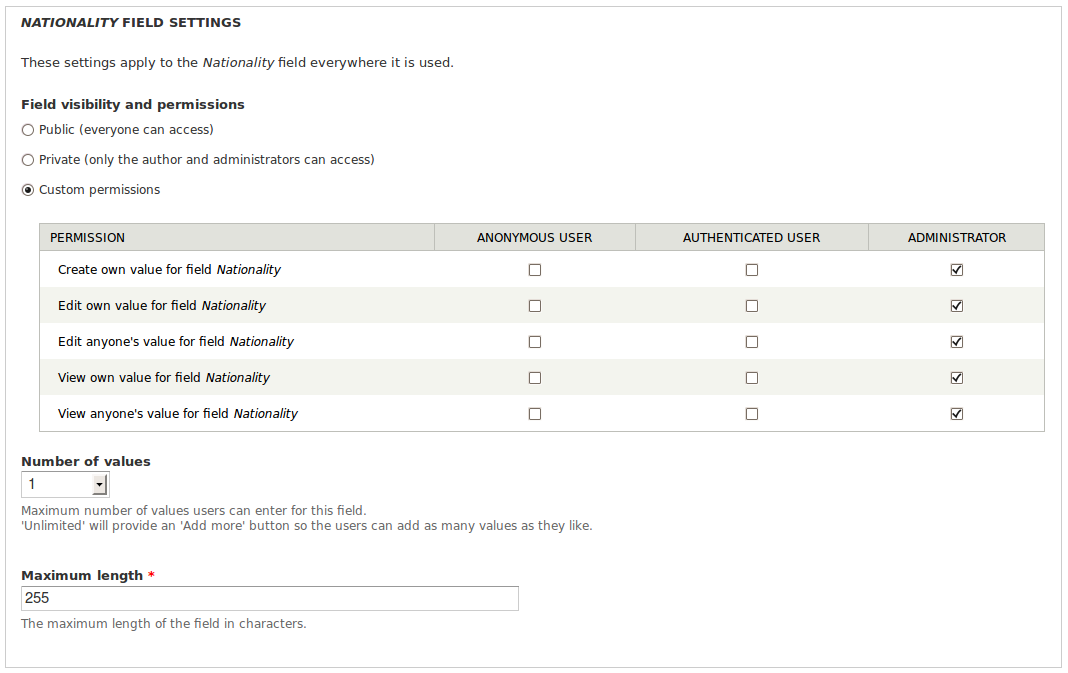Uncheck Create own value for Administrator

(x=957, y=270)
